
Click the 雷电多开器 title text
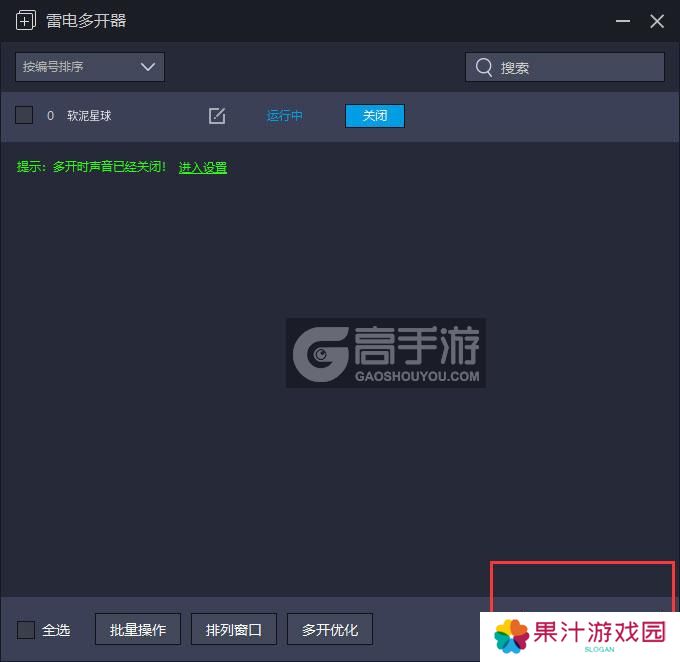(x=86, y=20)
